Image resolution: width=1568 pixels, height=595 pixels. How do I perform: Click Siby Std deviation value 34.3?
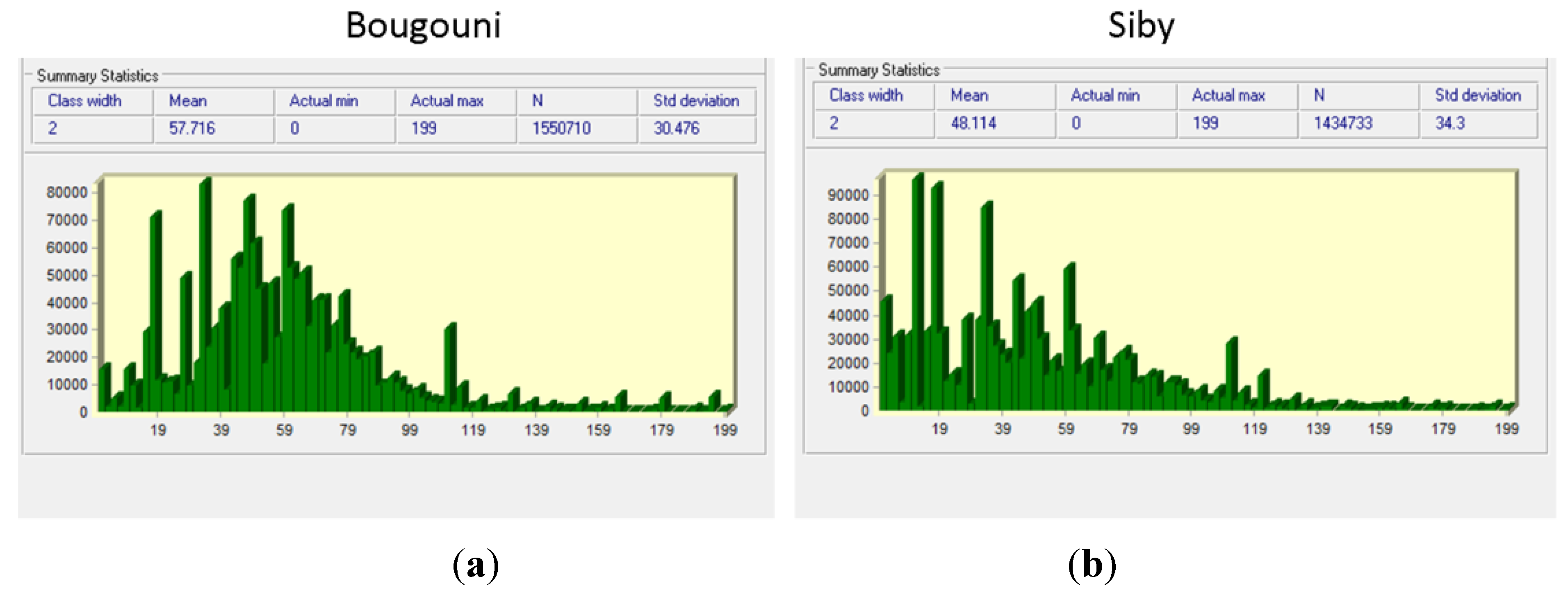[1450, 123]
